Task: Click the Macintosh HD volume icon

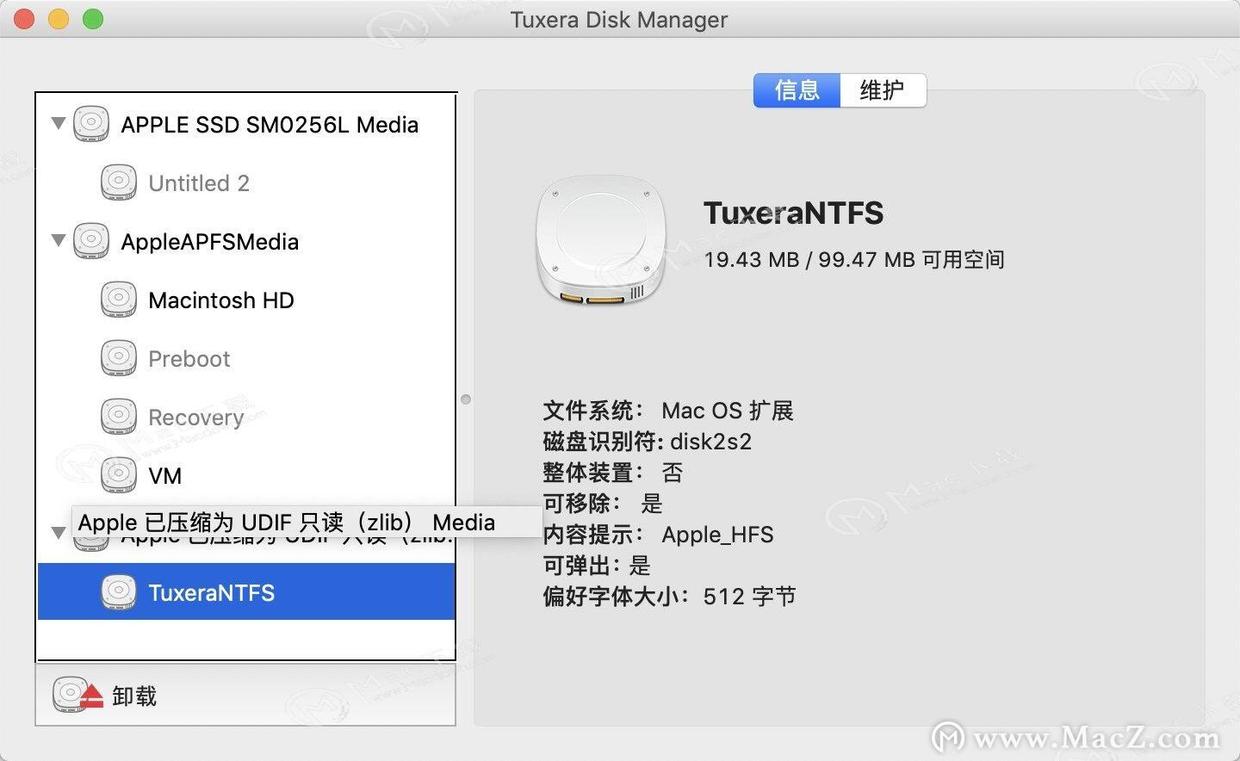Action: 118,300
